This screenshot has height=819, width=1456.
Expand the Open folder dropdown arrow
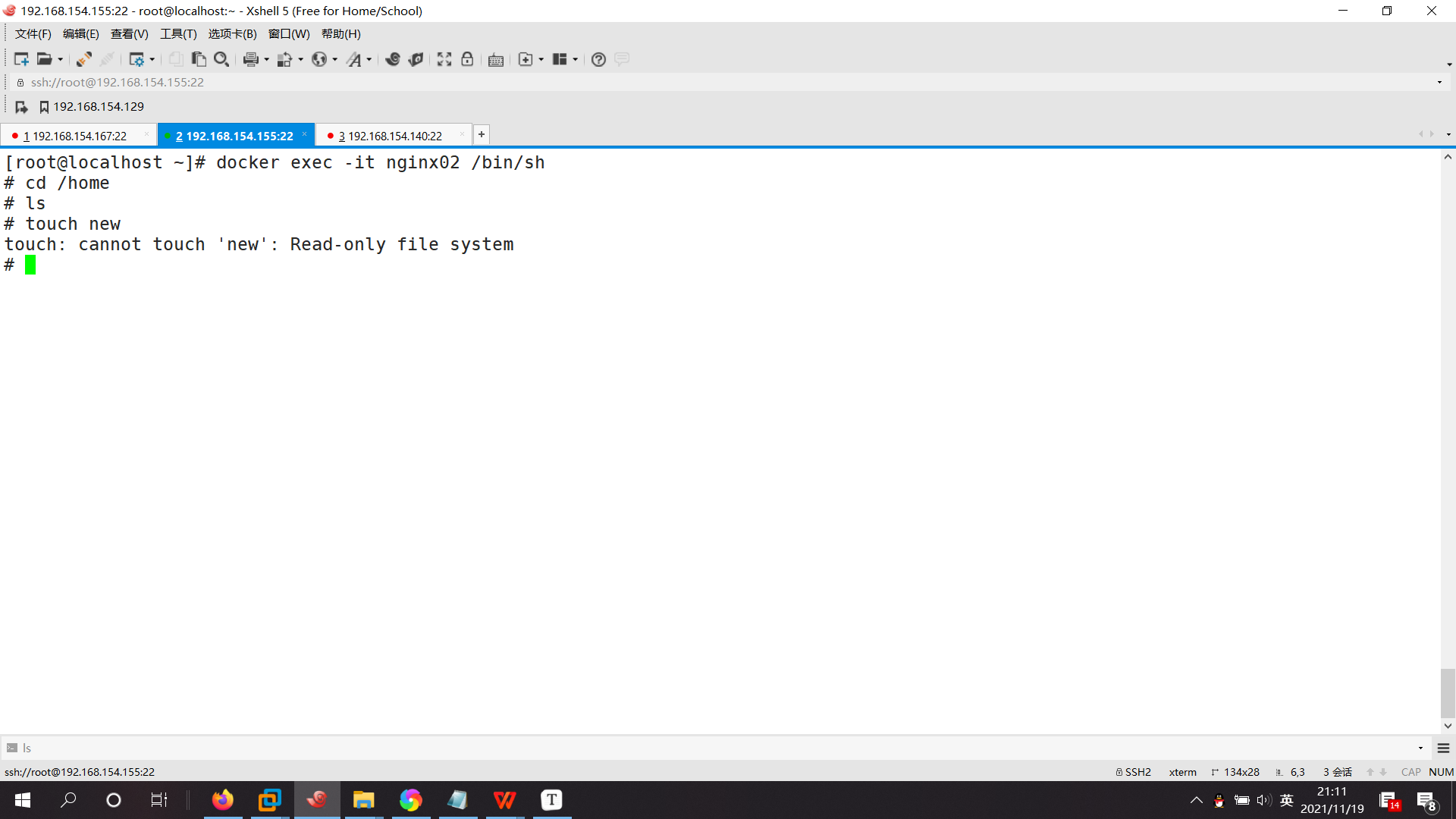tap(61, 59)
